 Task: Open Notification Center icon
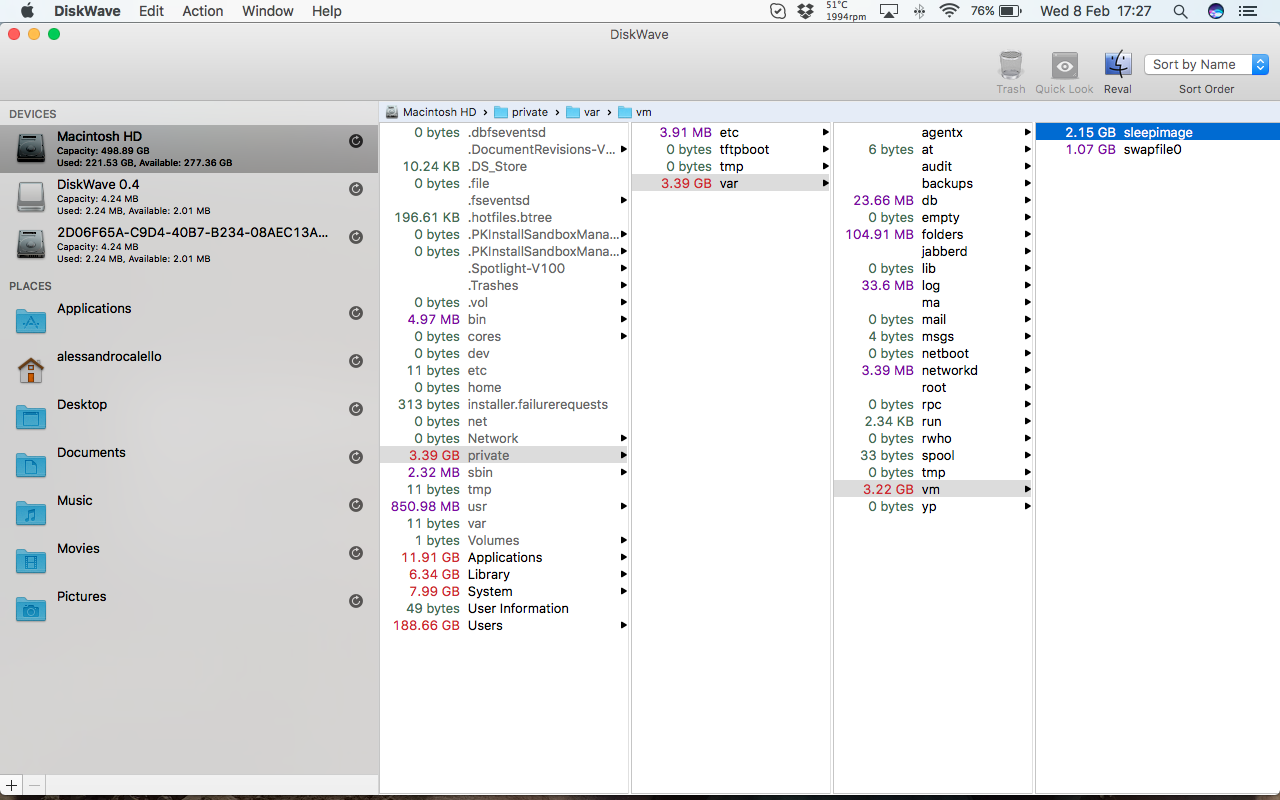1246,11
